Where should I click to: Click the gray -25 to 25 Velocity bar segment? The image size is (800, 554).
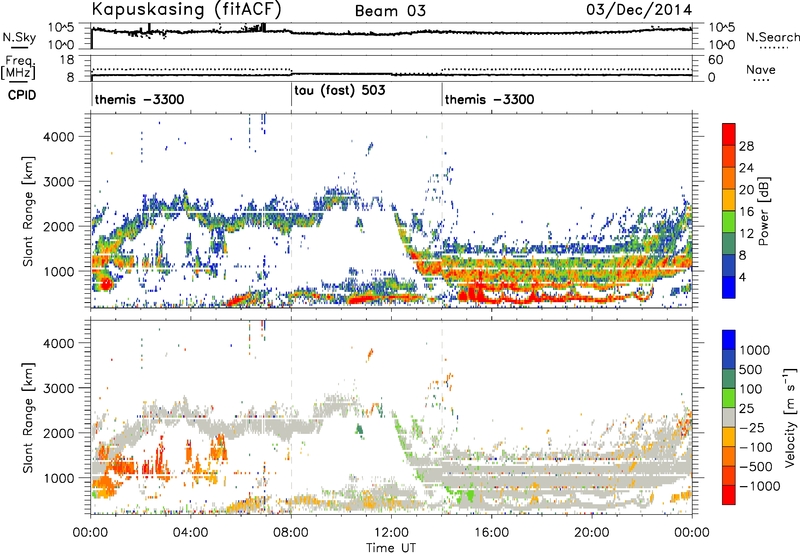coord(729,417)
